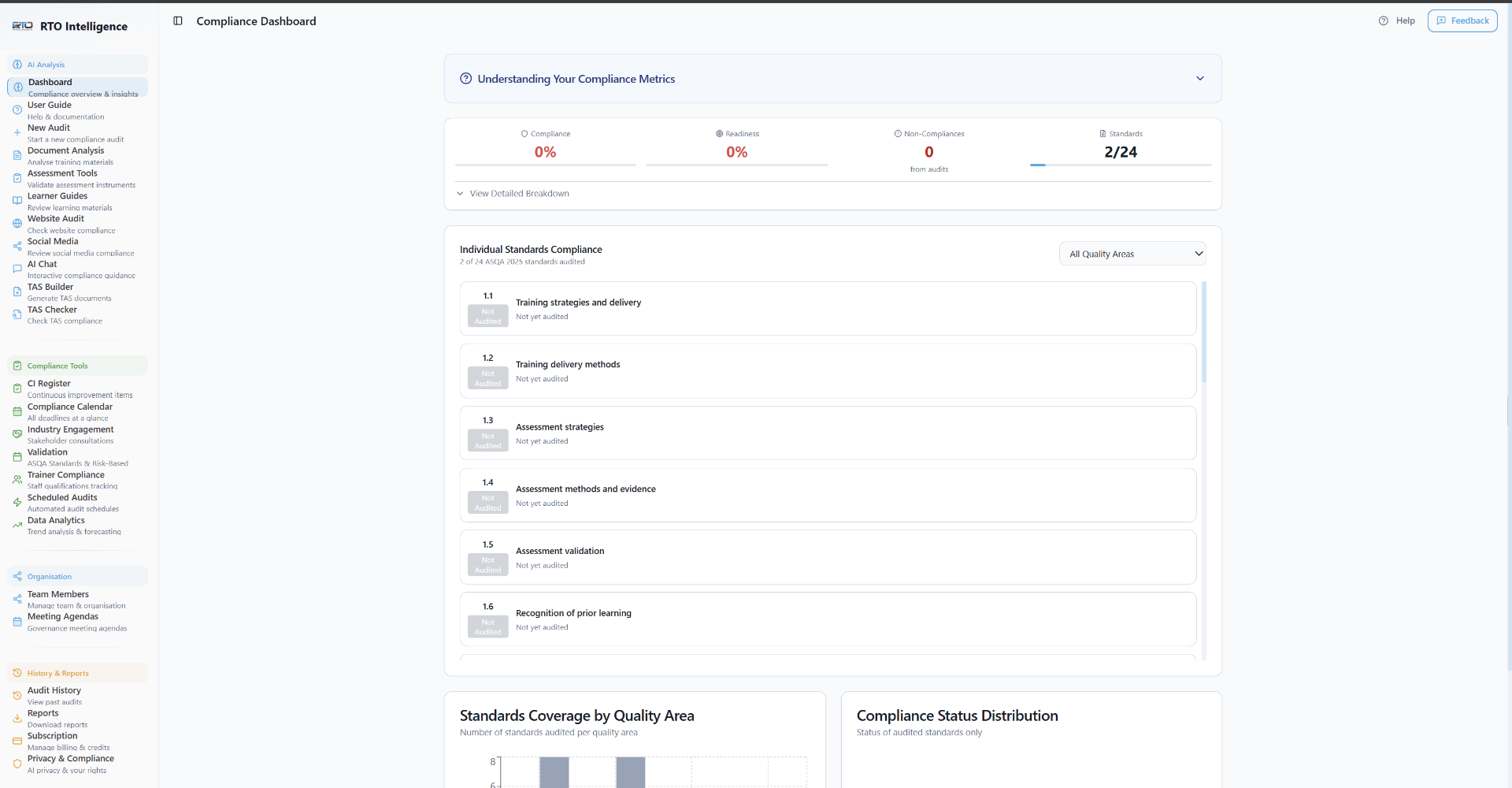Open standard 1.4 Assessment methods and evidence
The height and width of the screenshot is (788, 1512).
pos(828,496)
